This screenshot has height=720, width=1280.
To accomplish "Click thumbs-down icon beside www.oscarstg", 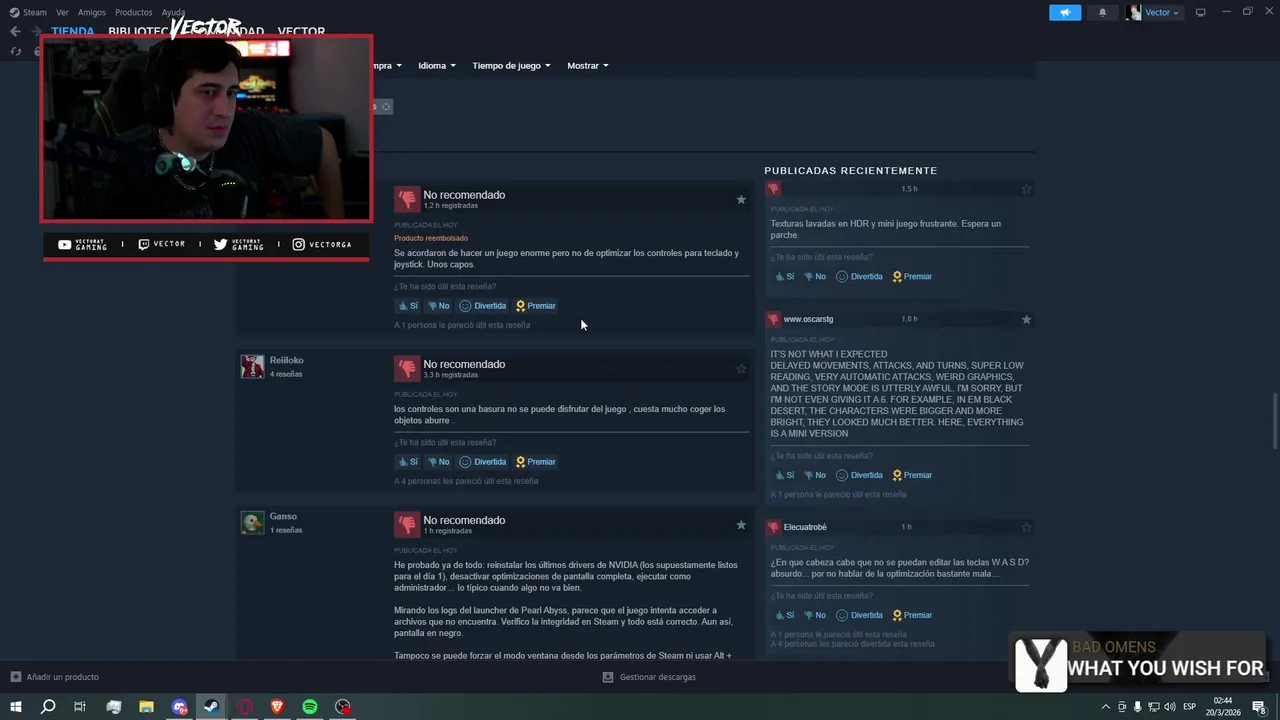I will click(x=773, y=319).
